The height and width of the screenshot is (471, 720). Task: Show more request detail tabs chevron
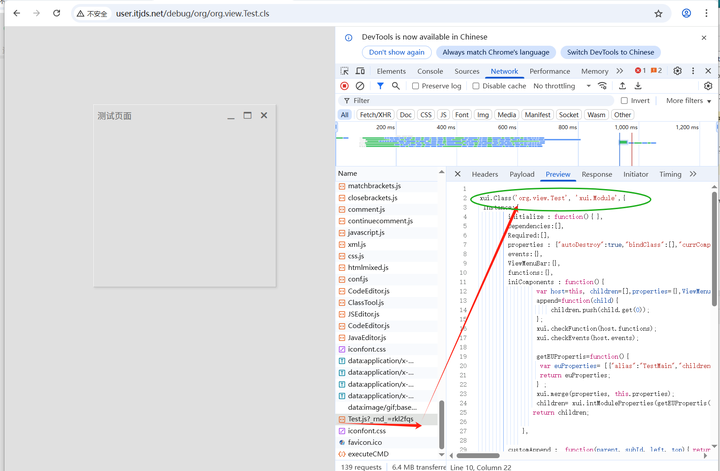tap(693, 174)
